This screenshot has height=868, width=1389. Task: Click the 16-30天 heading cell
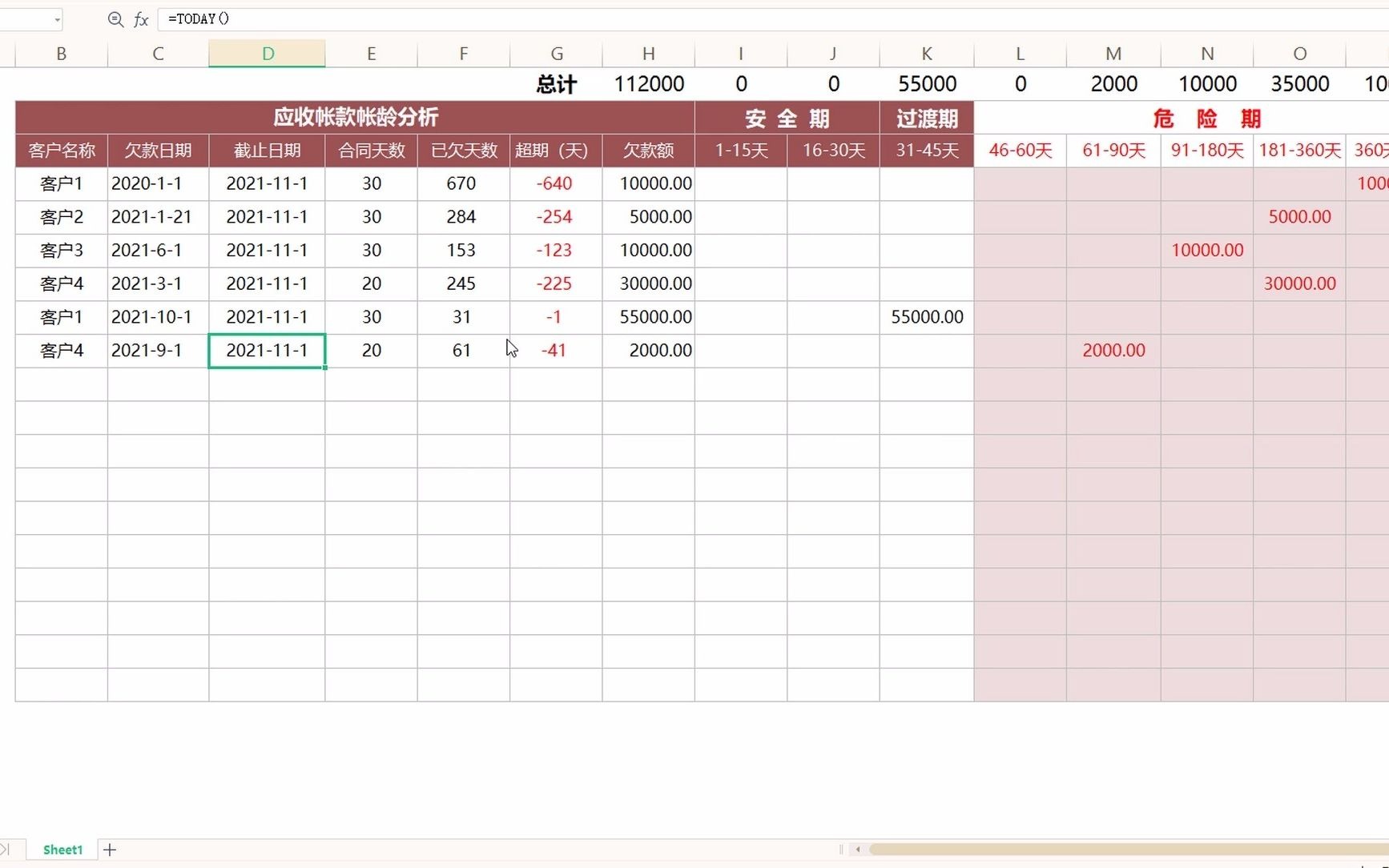coord(833,151)
